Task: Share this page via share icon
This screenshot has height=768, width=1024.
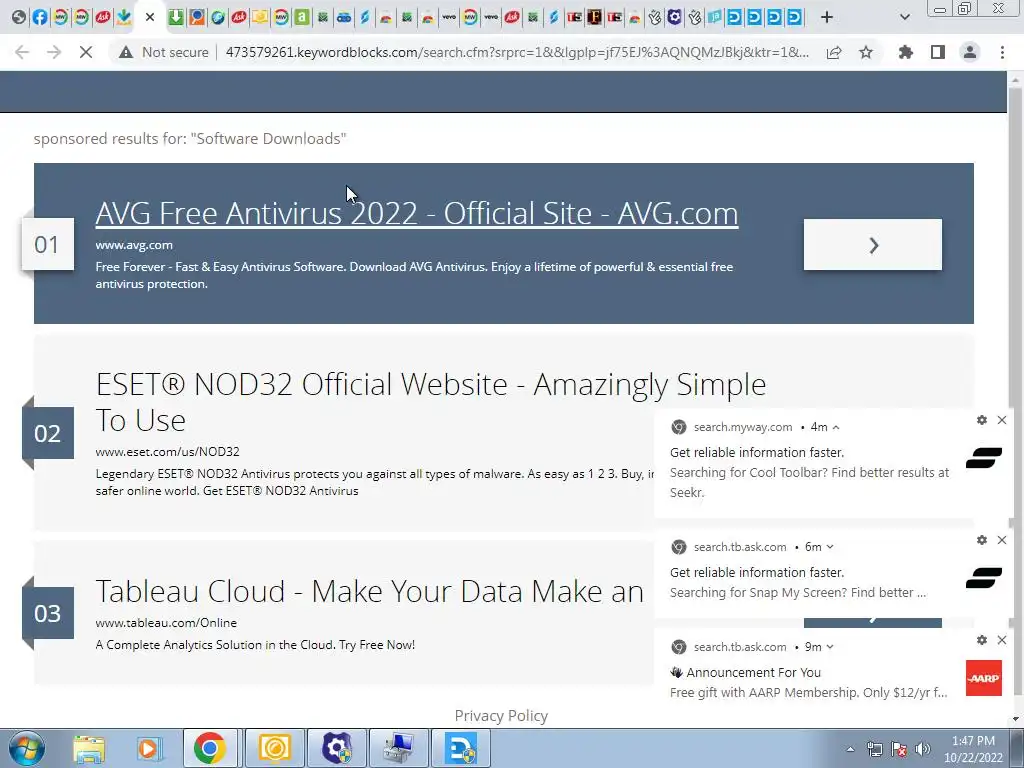Action: point(834,52)
